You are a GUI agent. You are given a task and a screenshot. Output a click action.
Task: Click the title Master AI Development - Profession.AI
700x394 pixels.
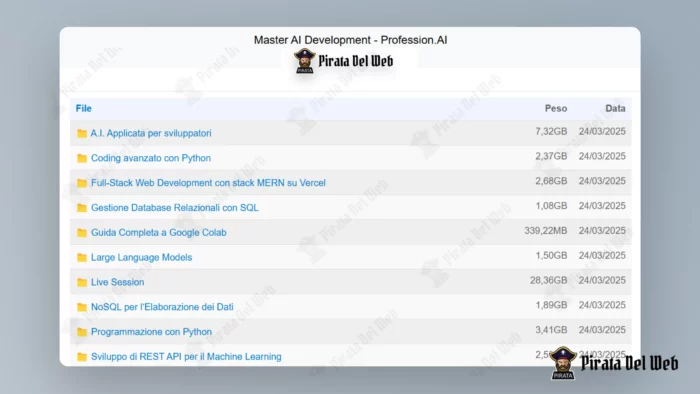click(x=350, y=40)
